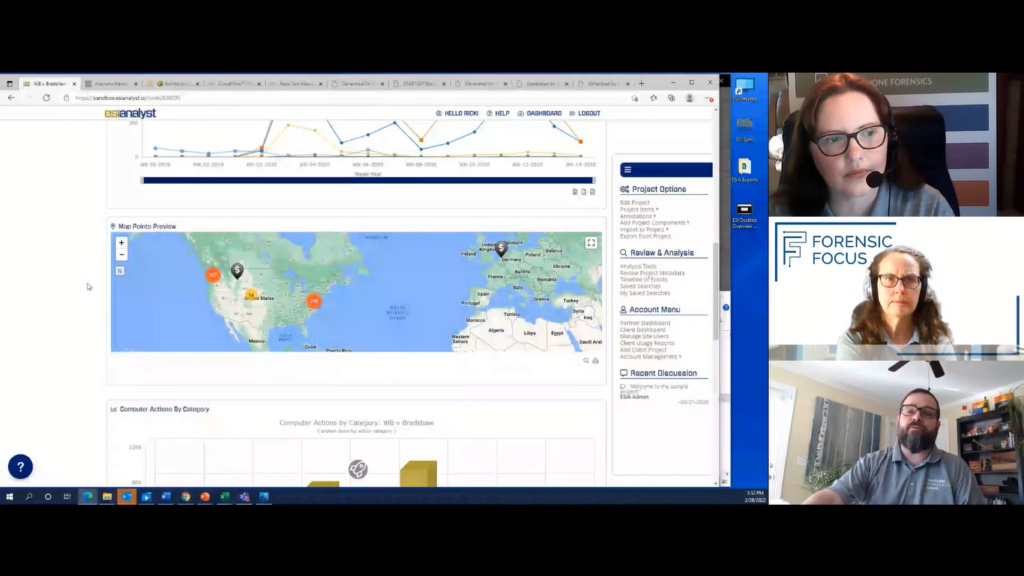This screenshot has width=1024, height=576.
Task: Expand the Import to Project submenu
Action: (x=644, y=229)
